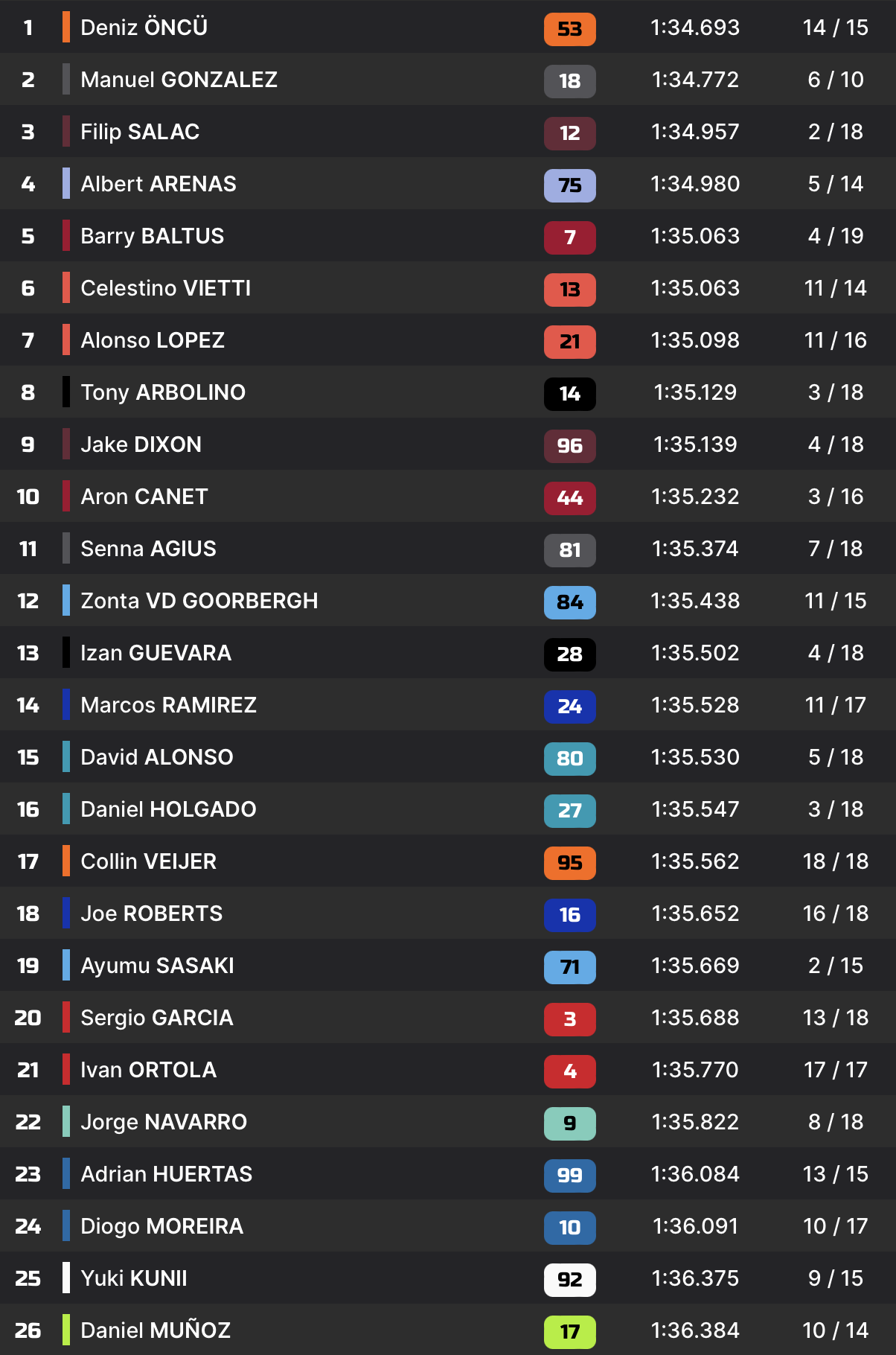
Task: Click the teal number 80 badge
Action: point(569,759)
